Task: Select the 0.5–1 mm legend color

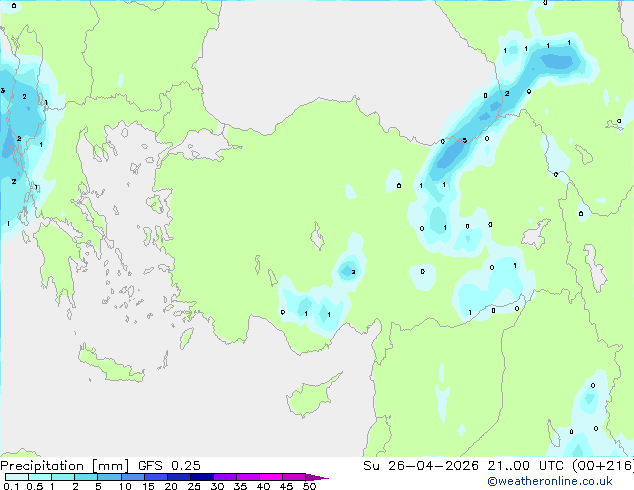Action: [40, 477]
